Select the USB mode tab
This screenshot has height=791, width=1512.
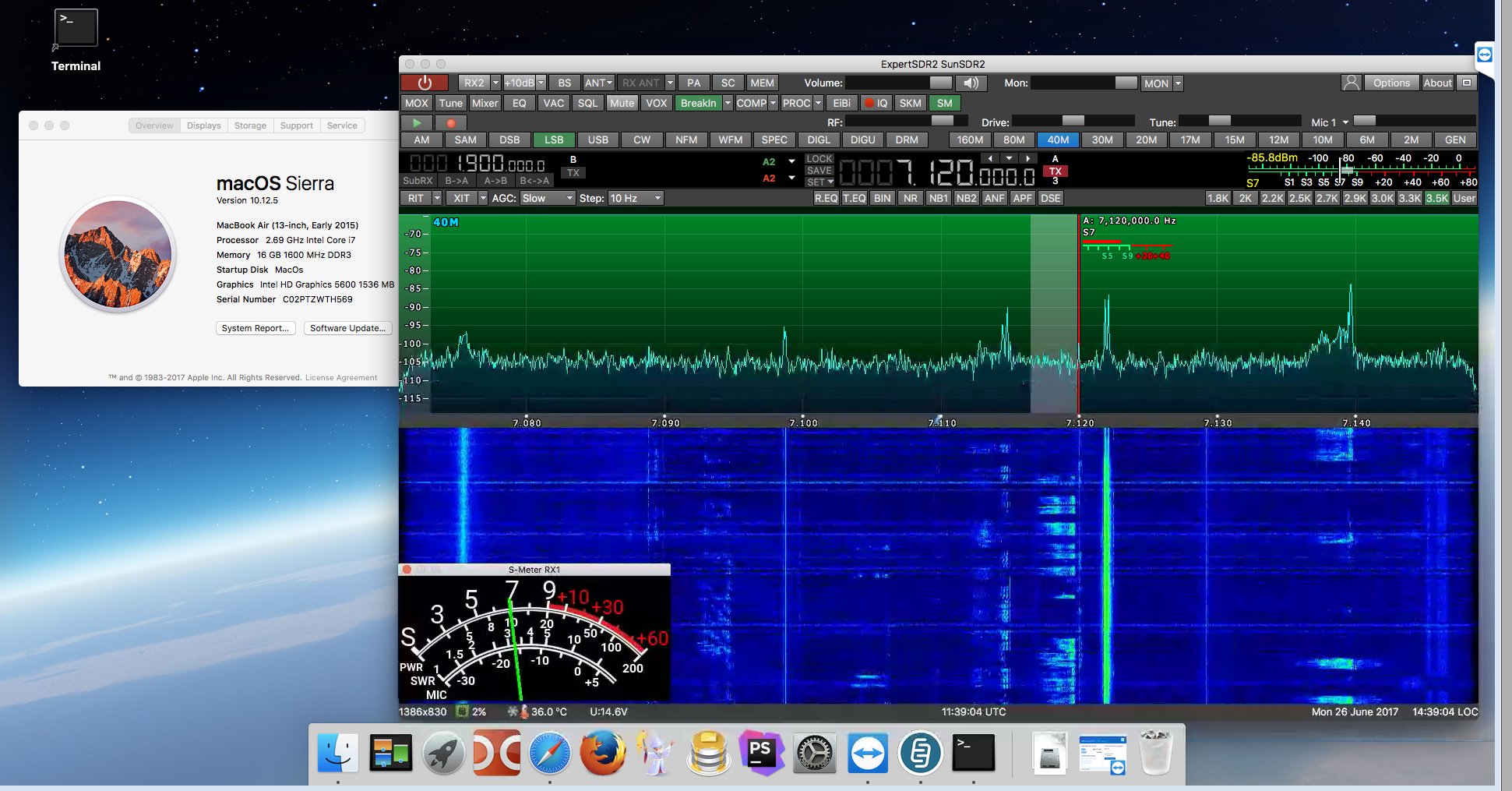coord(598,139)
